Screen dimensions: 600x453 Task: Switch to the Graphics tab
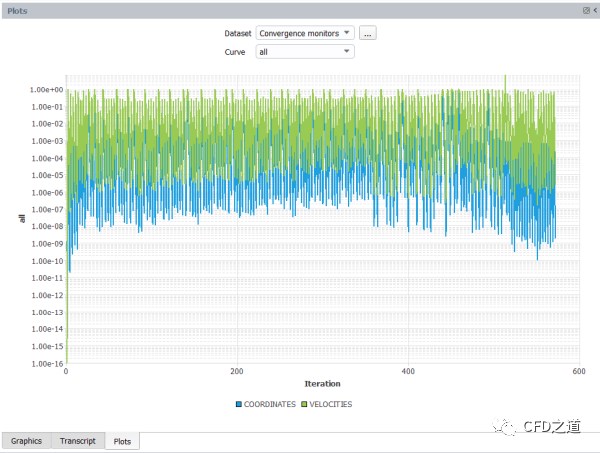(27, 440)
